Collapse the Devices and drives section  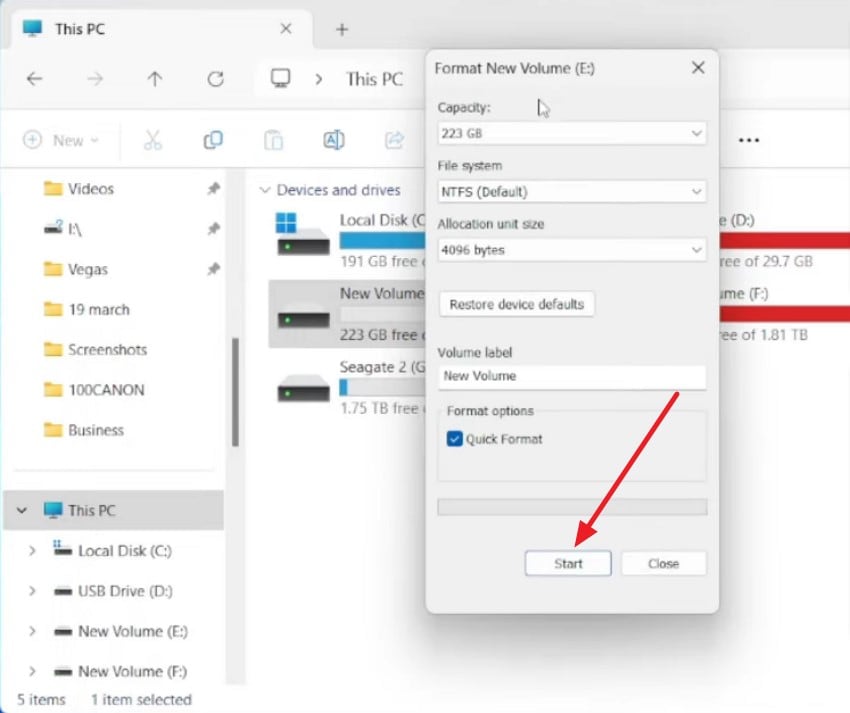[265, 190]
